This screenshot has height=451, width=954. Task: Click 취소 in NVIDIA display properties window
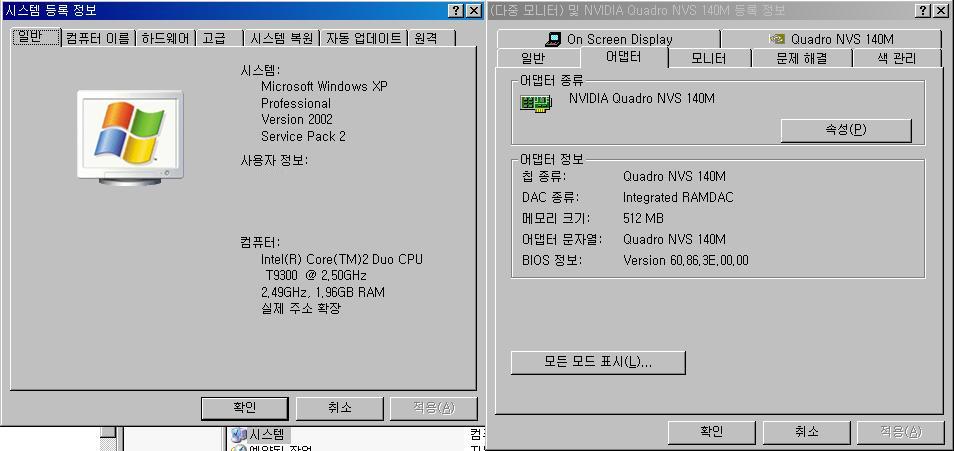click(806, 432)
